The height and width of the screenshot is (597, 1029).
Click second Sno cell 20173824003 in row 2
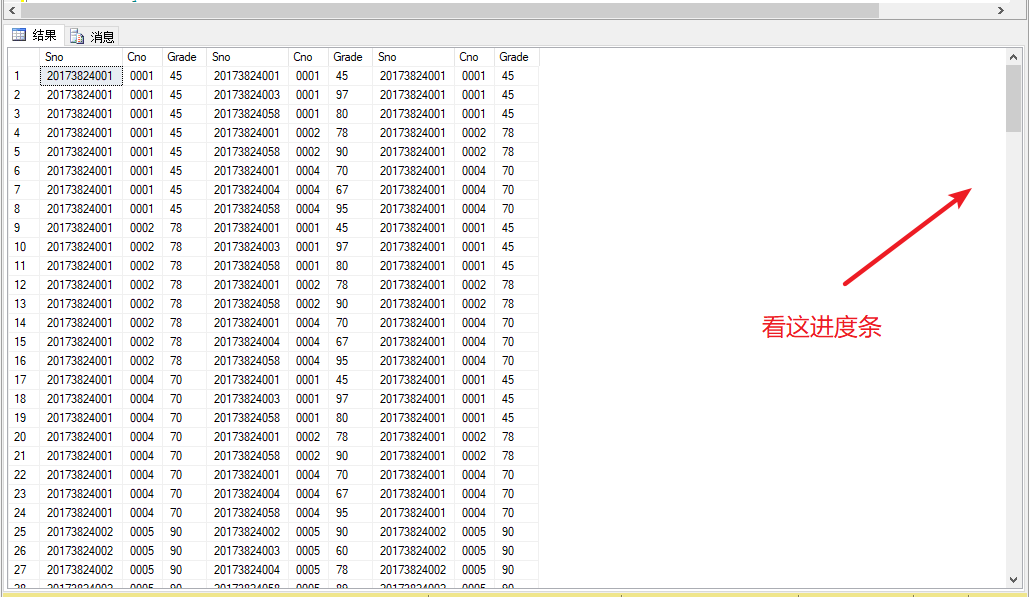(247, 94)
